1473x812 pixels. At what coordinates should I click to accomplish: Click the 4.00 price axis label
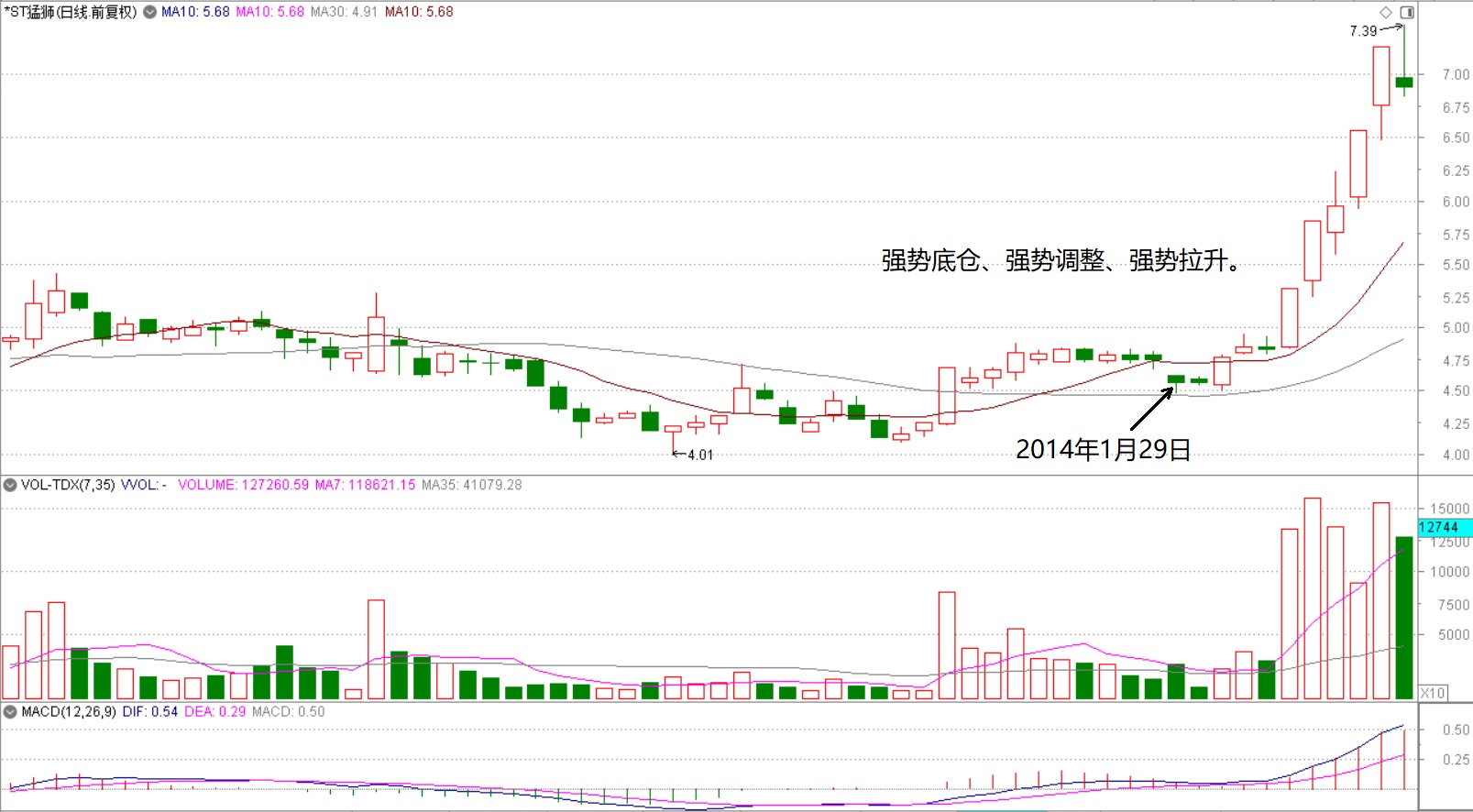pos(1456,455)
